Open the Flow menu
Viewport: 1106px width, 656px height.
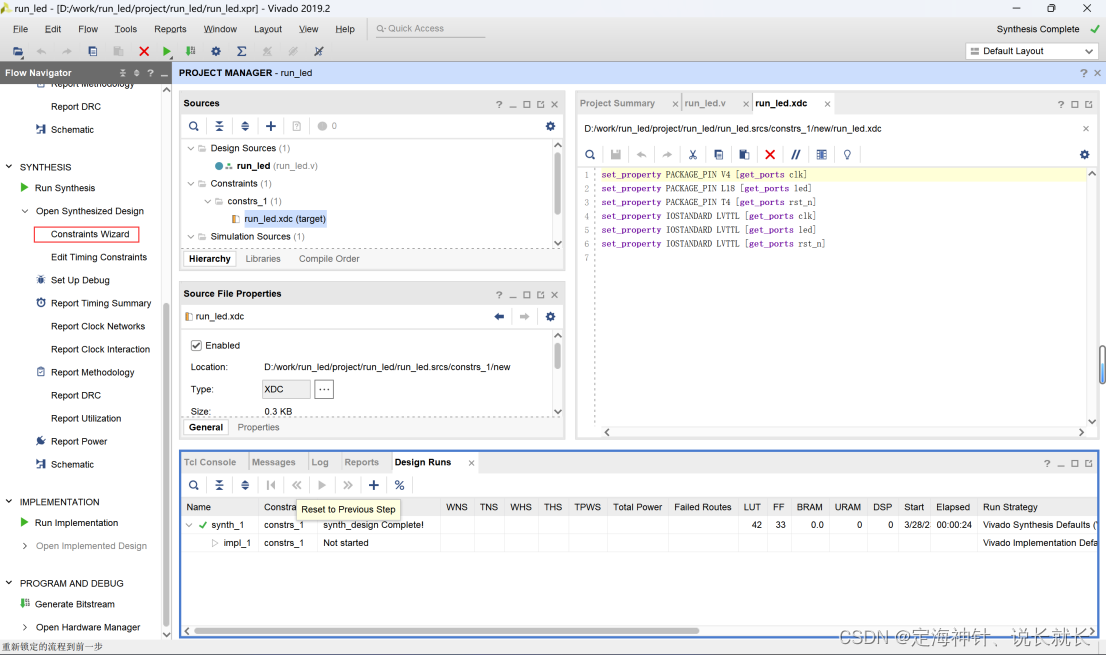[x=88, y=29]
